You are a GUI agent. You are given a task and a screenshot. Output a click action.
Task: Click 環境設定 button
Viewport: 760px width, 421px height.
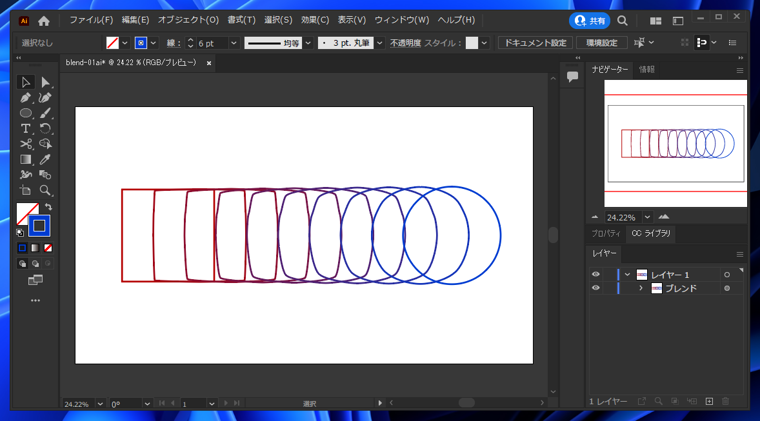602,43
